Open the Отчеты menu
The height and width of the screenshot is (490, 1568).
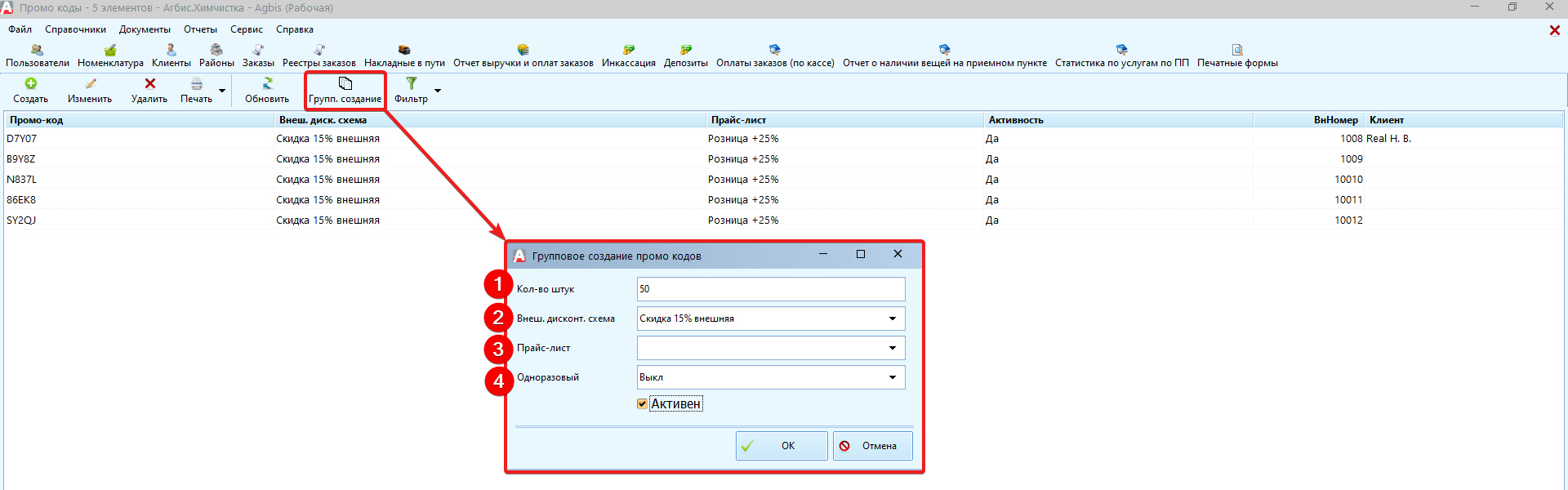pos(200,29)
